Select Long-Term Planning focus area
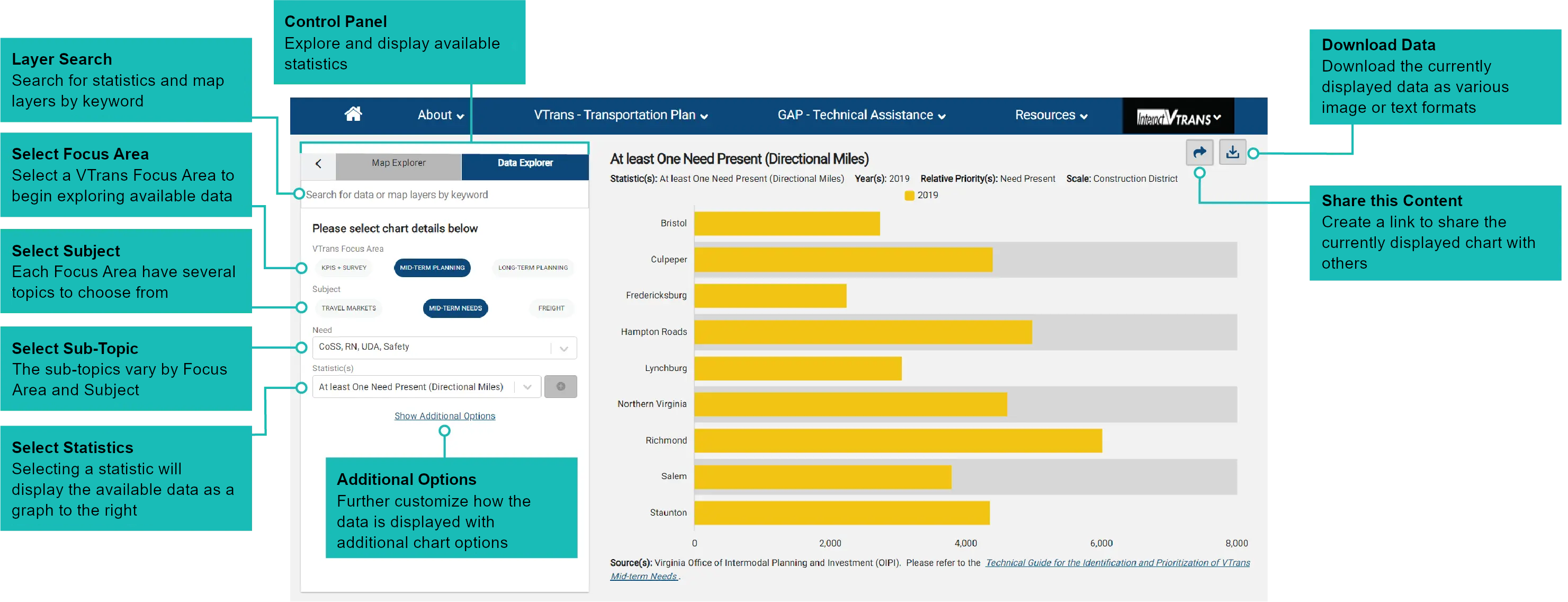The height and width of the screenshot is (602, 1568). pos(533,268)
